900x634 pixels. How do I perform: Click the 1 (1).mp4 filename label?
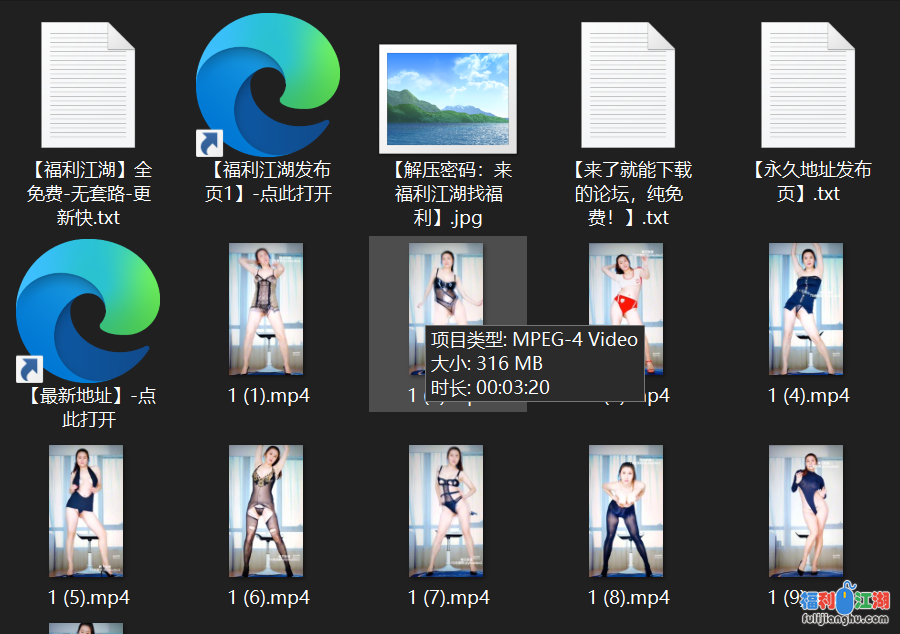268,396
